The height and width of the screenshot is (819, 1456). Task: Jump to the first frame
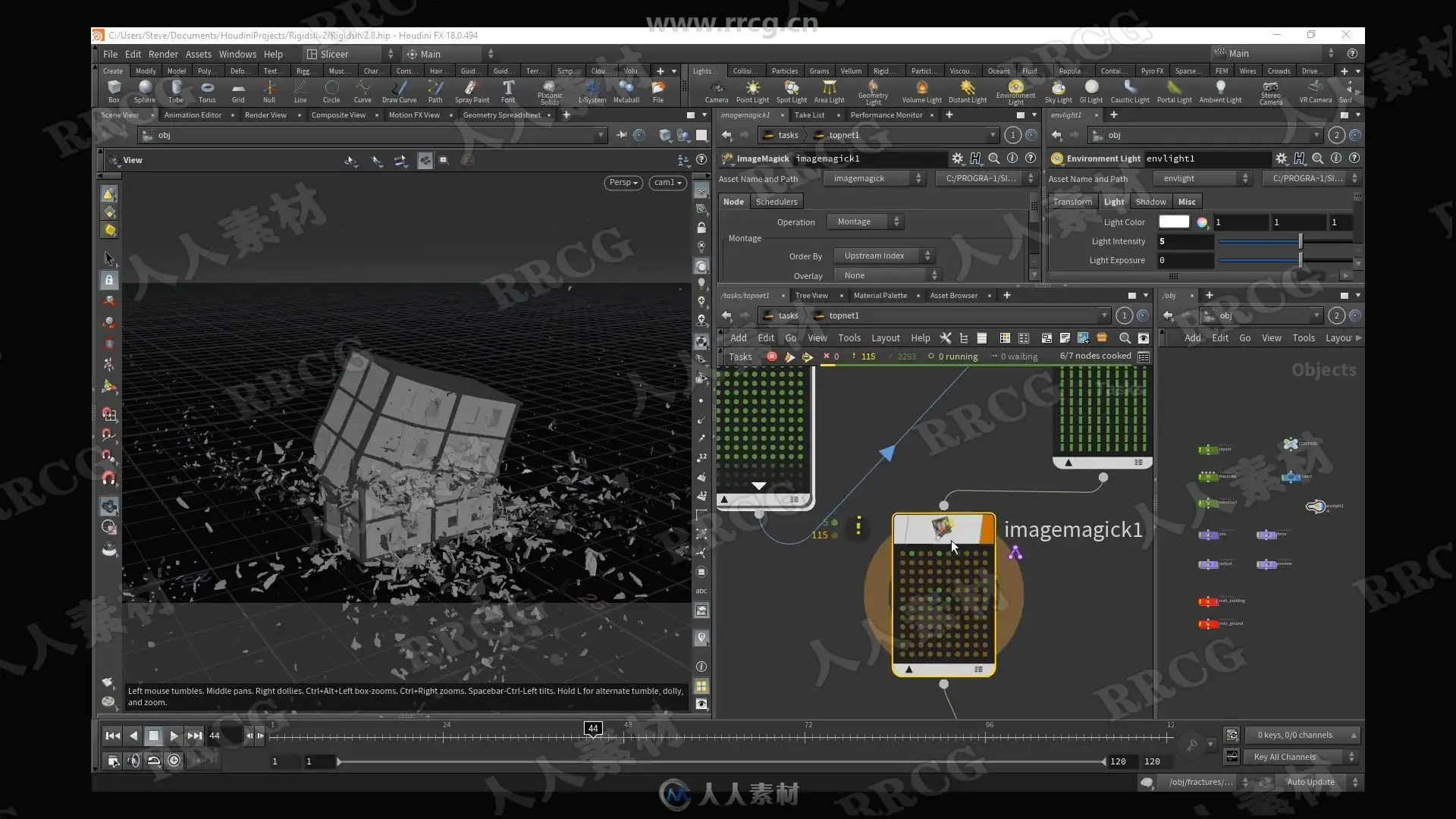click(x=112, y=736)
